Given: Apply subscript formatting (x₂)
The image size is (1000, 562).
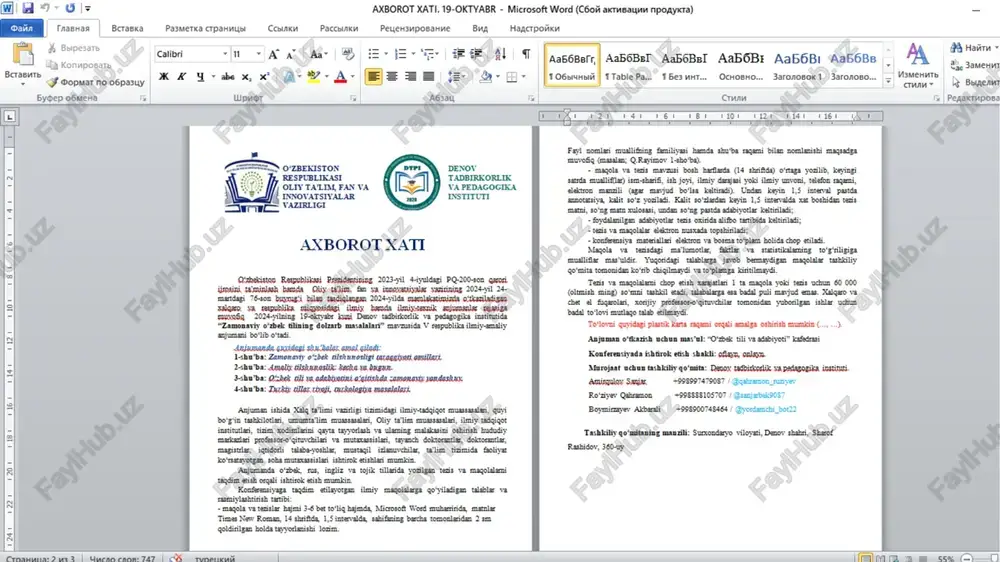Looking at the screenshot, I should (x=246, y=77).
